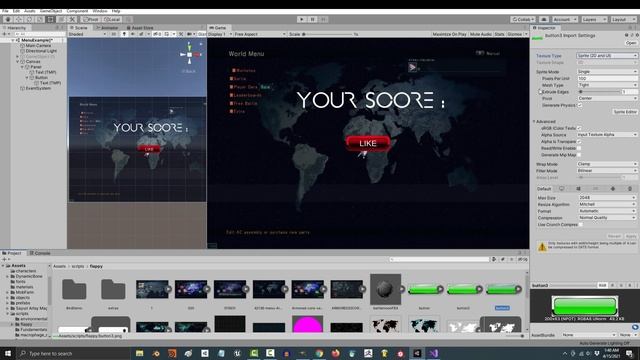The height and width of the screenshot is (360, 640).
Task: Enable the Read/Write Enabled checkbox
Action: [579, 148]
